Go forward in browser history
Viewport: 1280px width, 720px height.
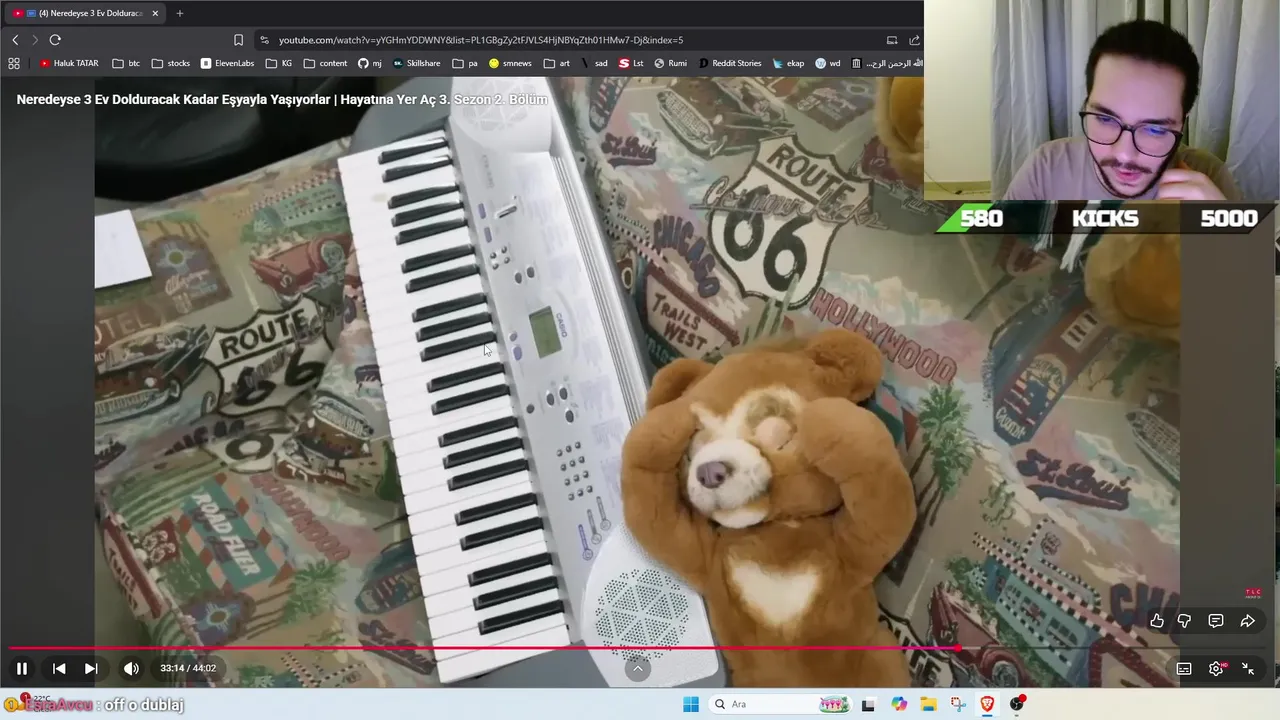35,40
